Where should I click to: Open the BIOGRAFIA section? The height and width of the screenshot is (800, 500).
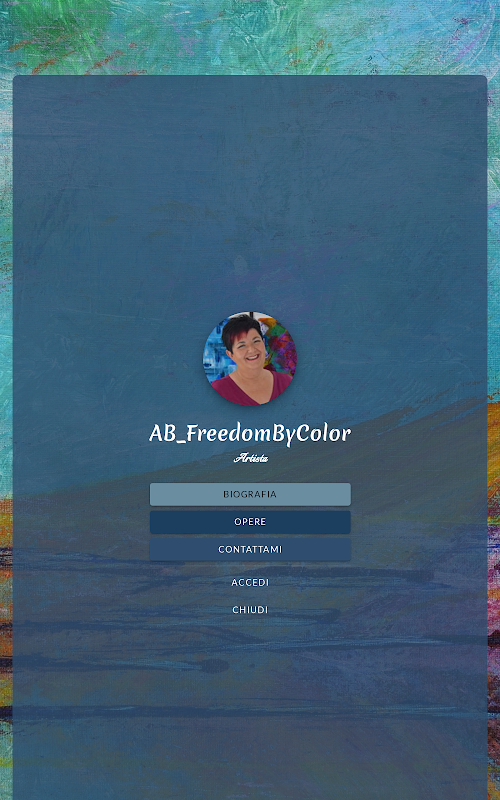(x=250, y=494)
